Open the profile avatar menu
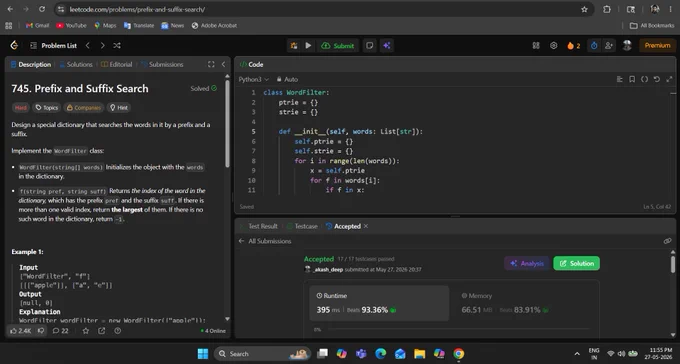The image size is (680, 364). tap(627, 46)
